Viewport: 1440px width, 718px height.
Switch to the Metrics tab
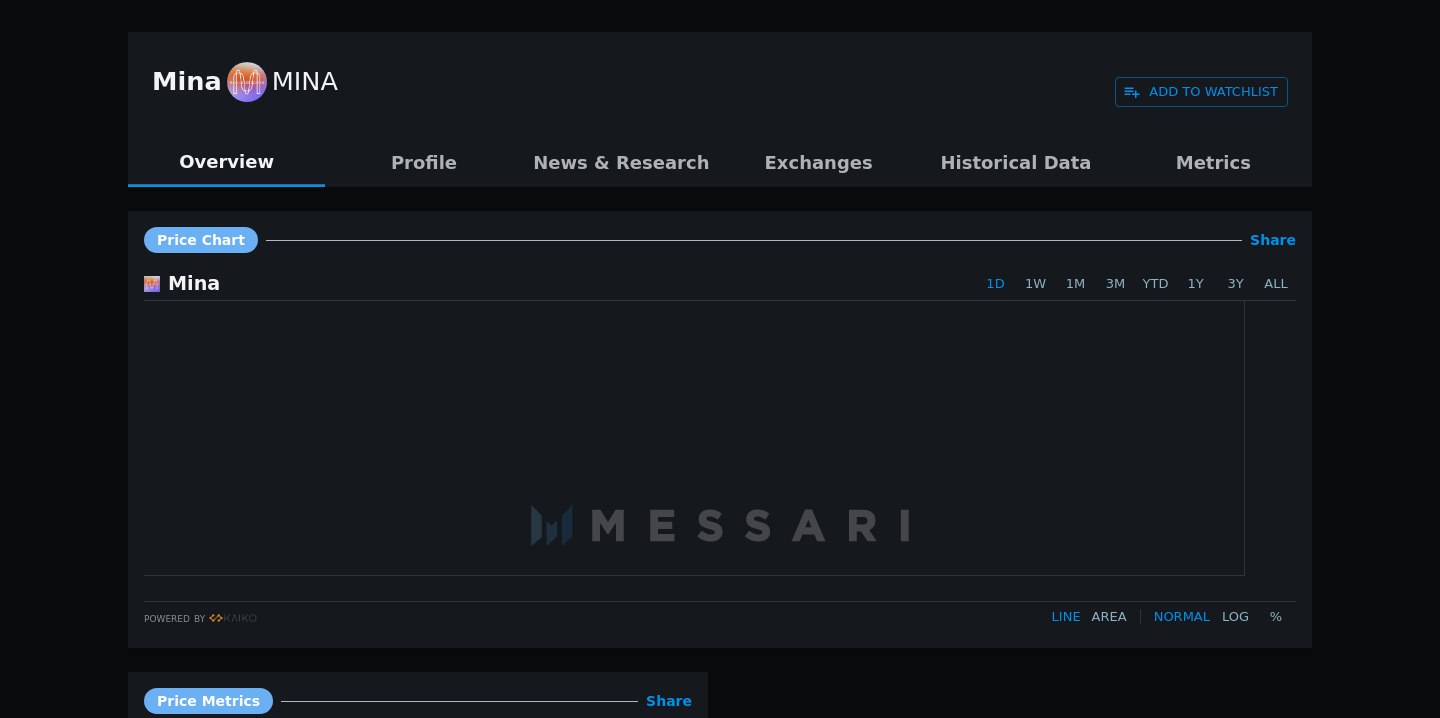(x=1213, y=162)
